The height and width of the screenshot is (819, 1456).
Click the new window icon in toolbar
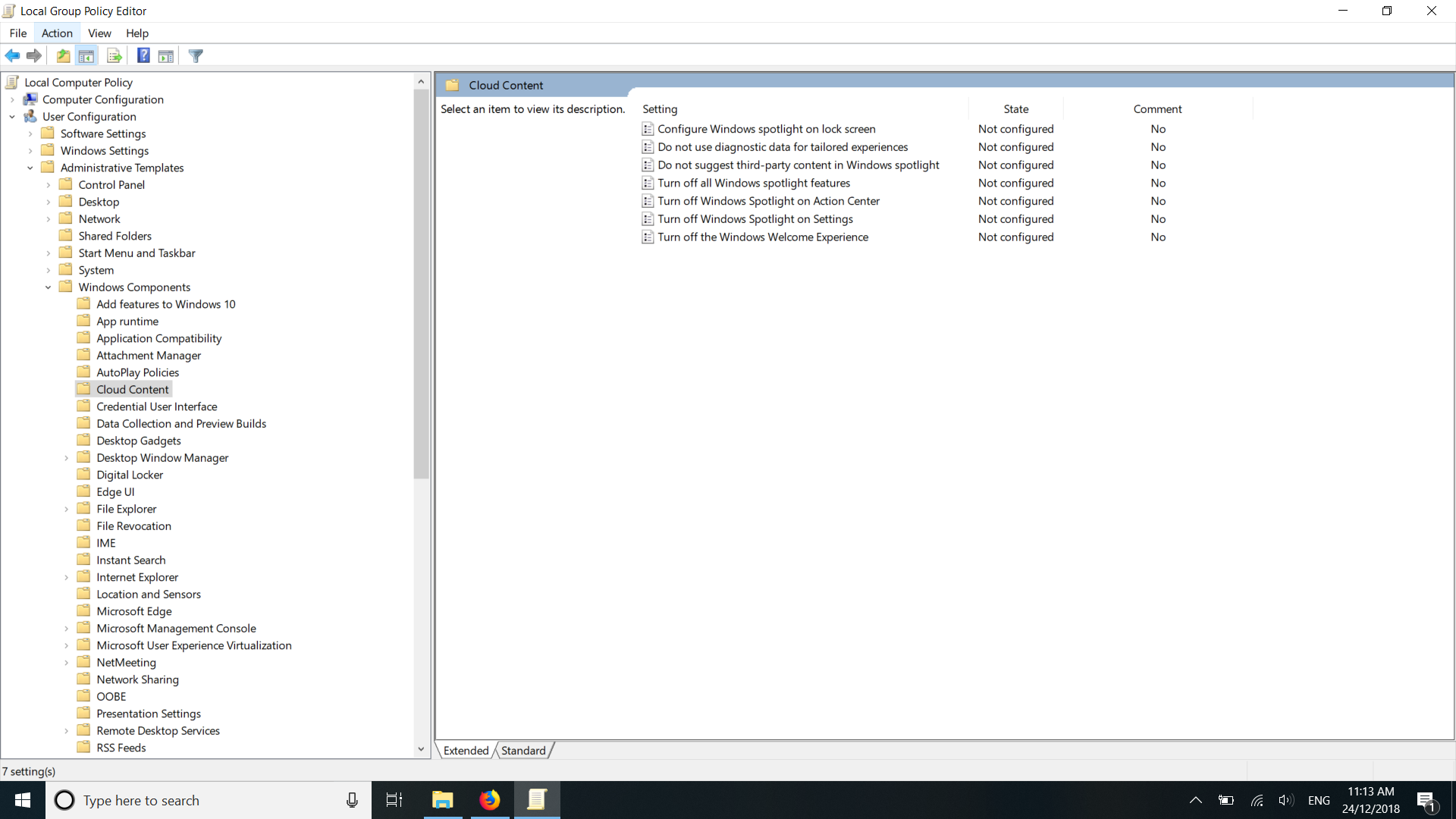coord(167,56)
